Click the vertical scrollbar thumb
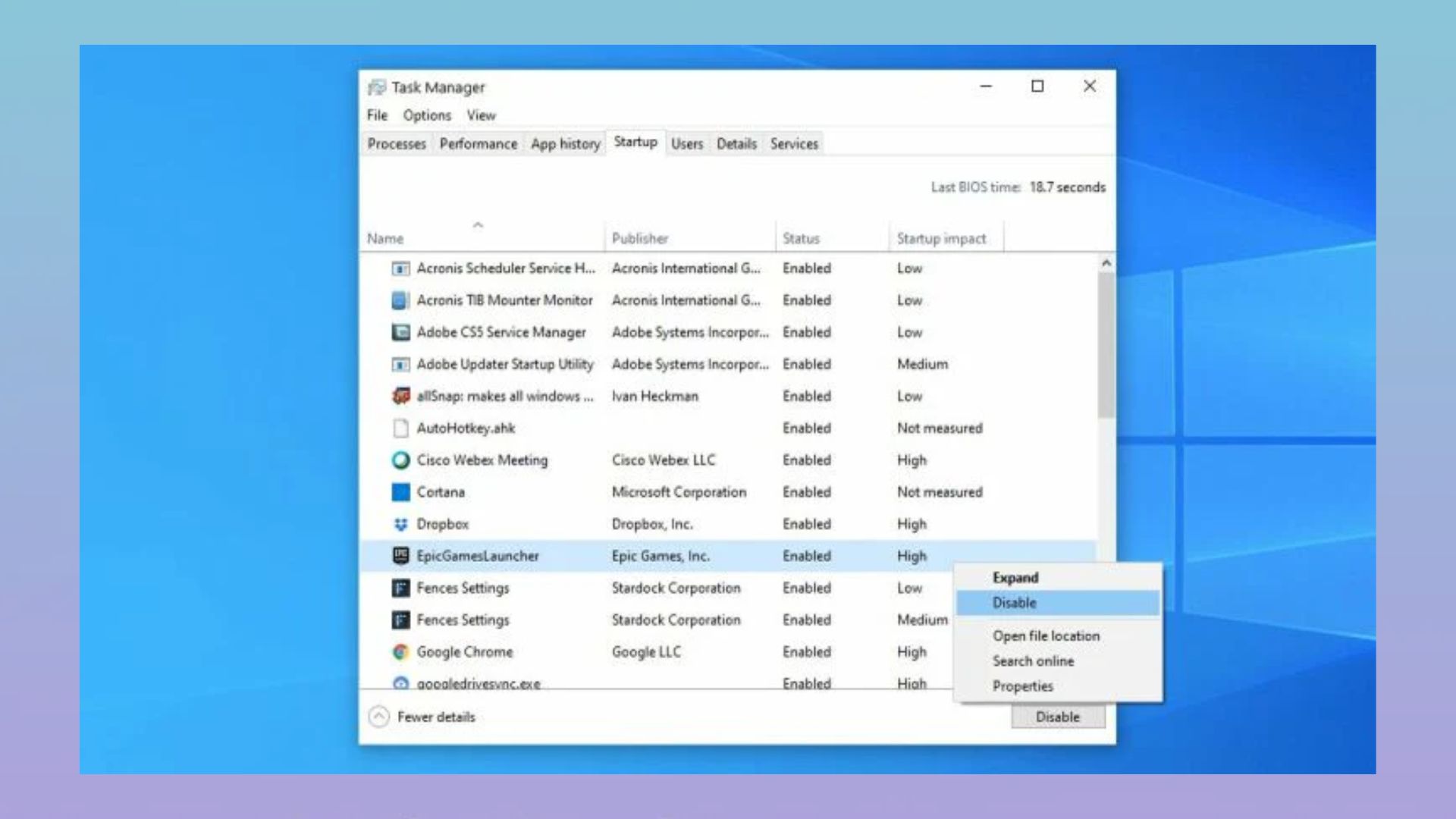 coord(1106,345)
